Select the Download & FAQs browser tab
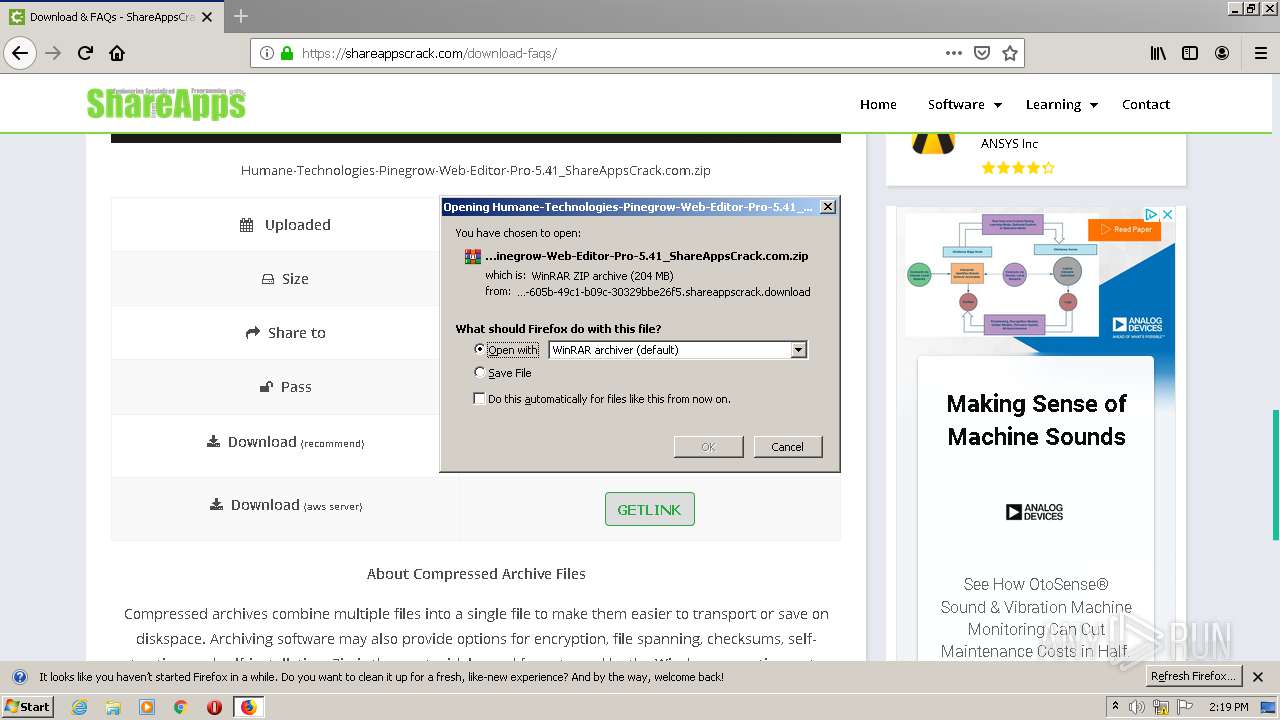The image size is (1280, 720). click(x=111, y=17)
